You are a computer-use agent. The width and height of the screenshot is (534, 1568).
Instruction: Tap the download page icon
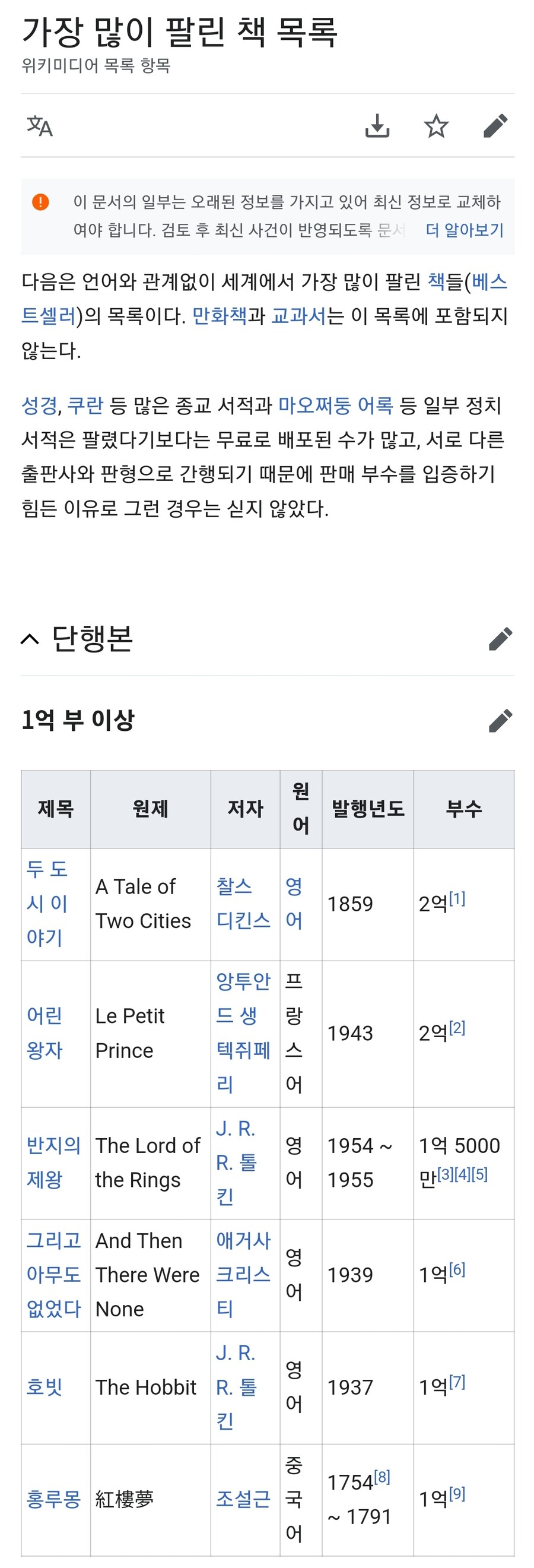[377, 126]
